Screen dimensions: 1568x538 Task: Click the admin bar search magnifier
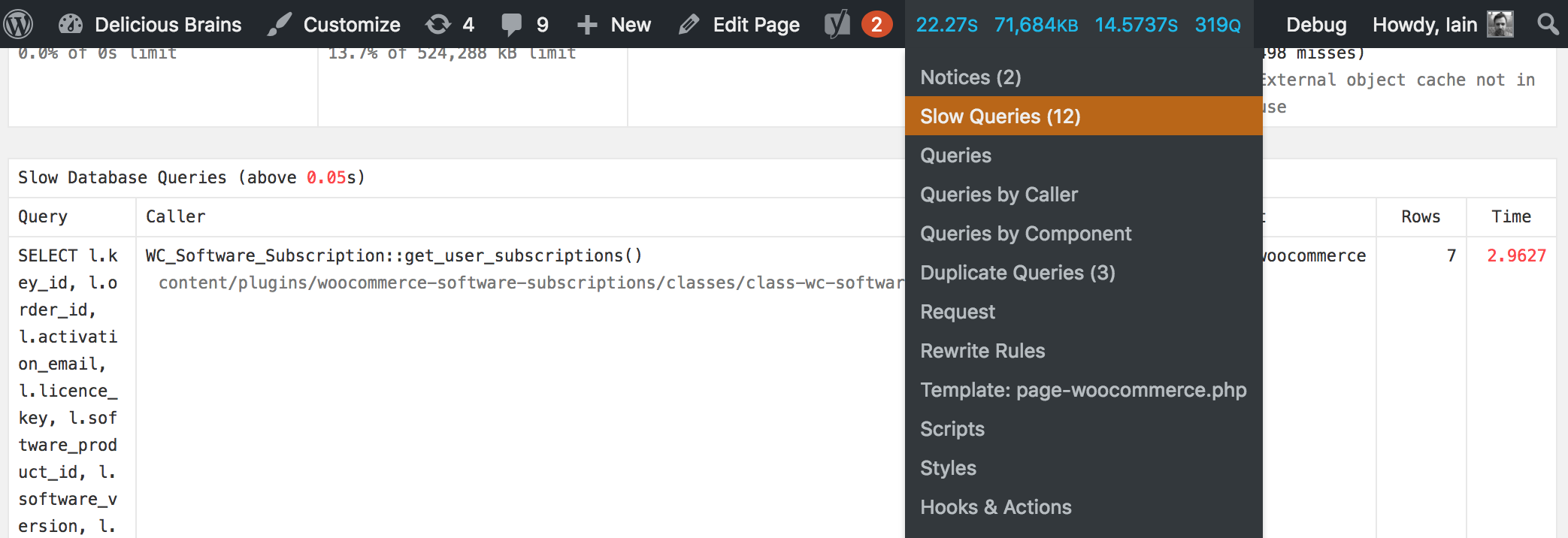tap(1548, 24)
